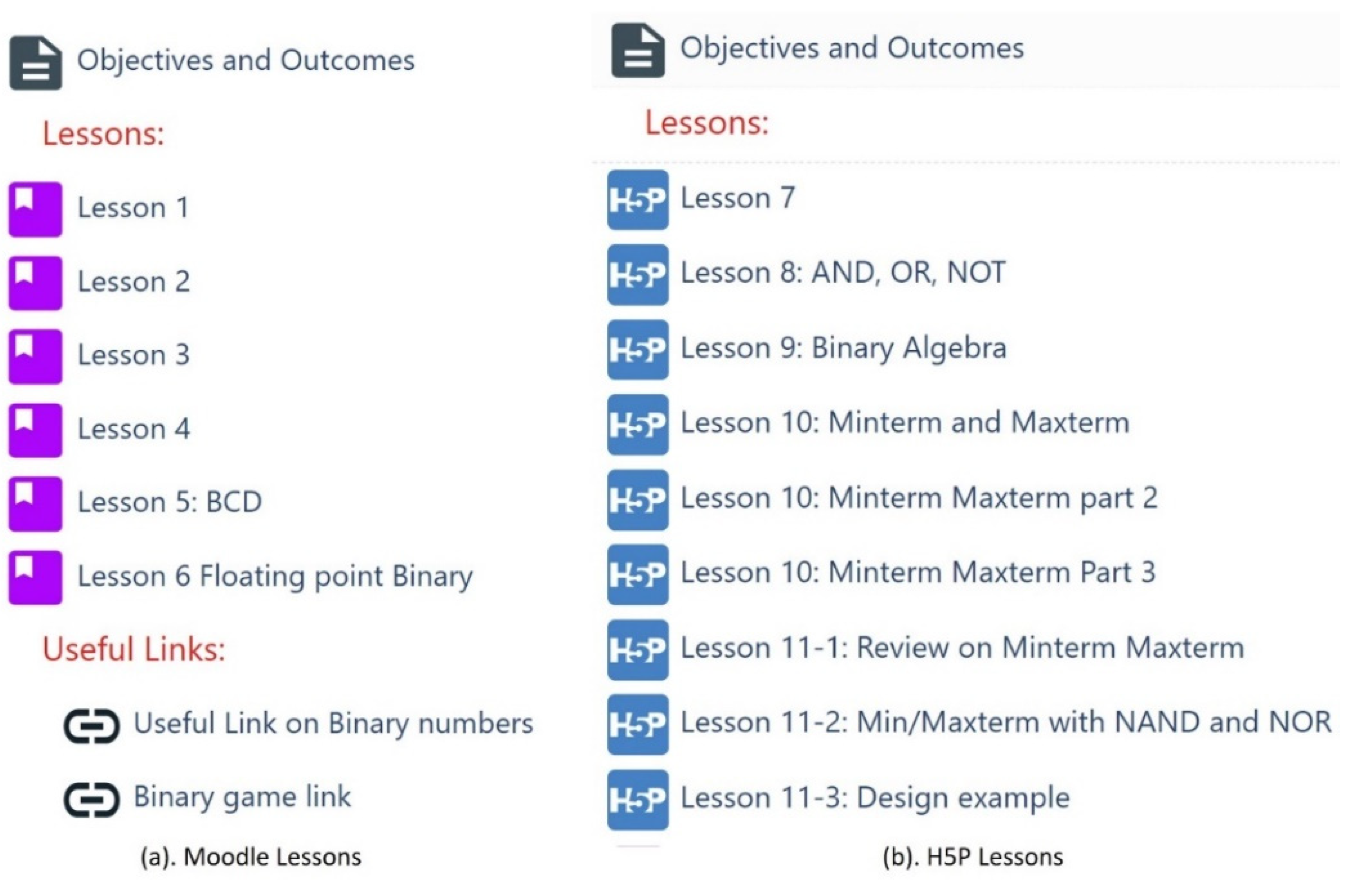Click the H5P icon beside Lesson 7
The width and height of the screenshot is (1372, 888).
(638, 200)
